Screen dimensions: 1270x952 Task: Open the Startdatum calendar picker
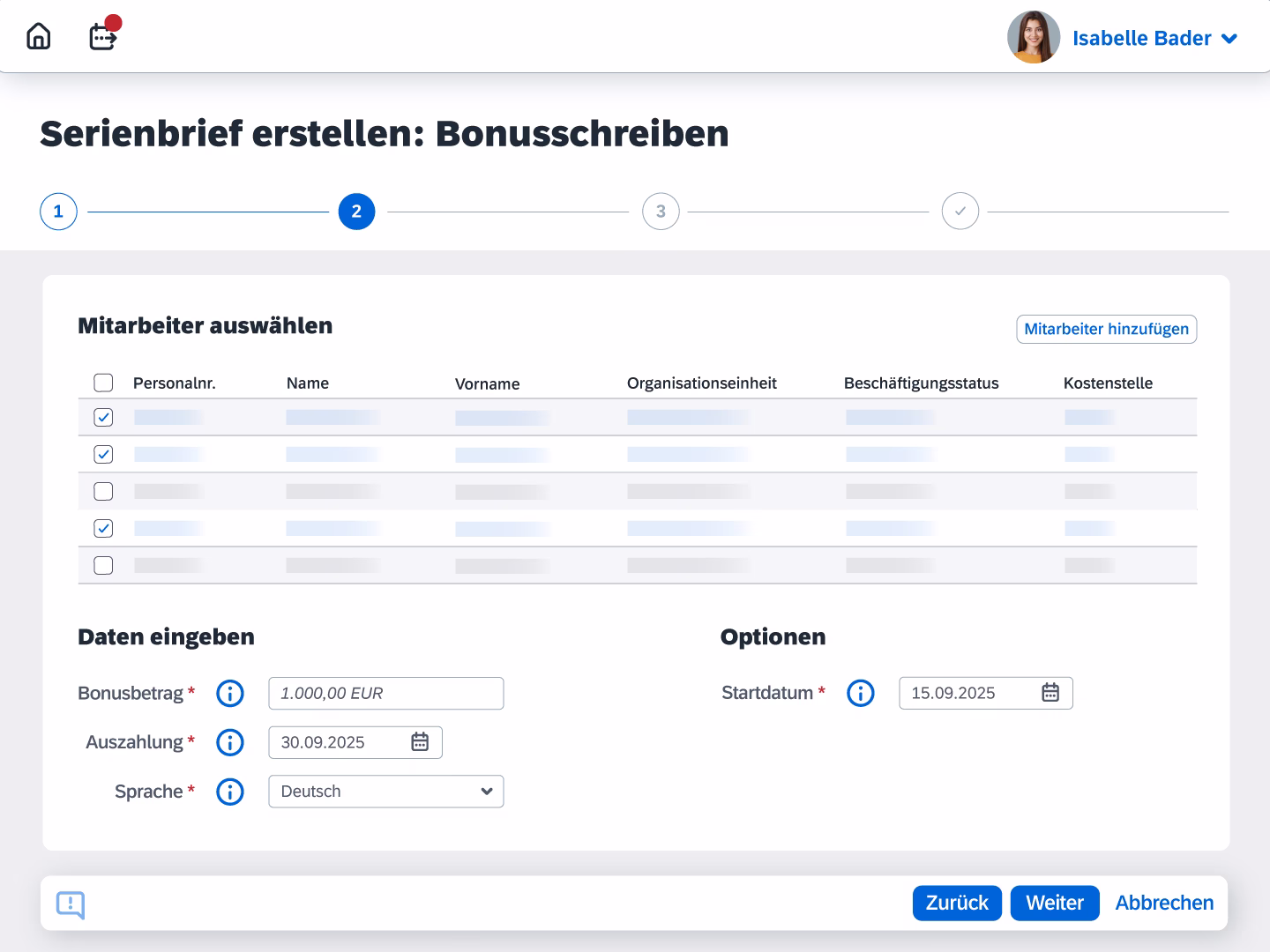click(1050, 693)
